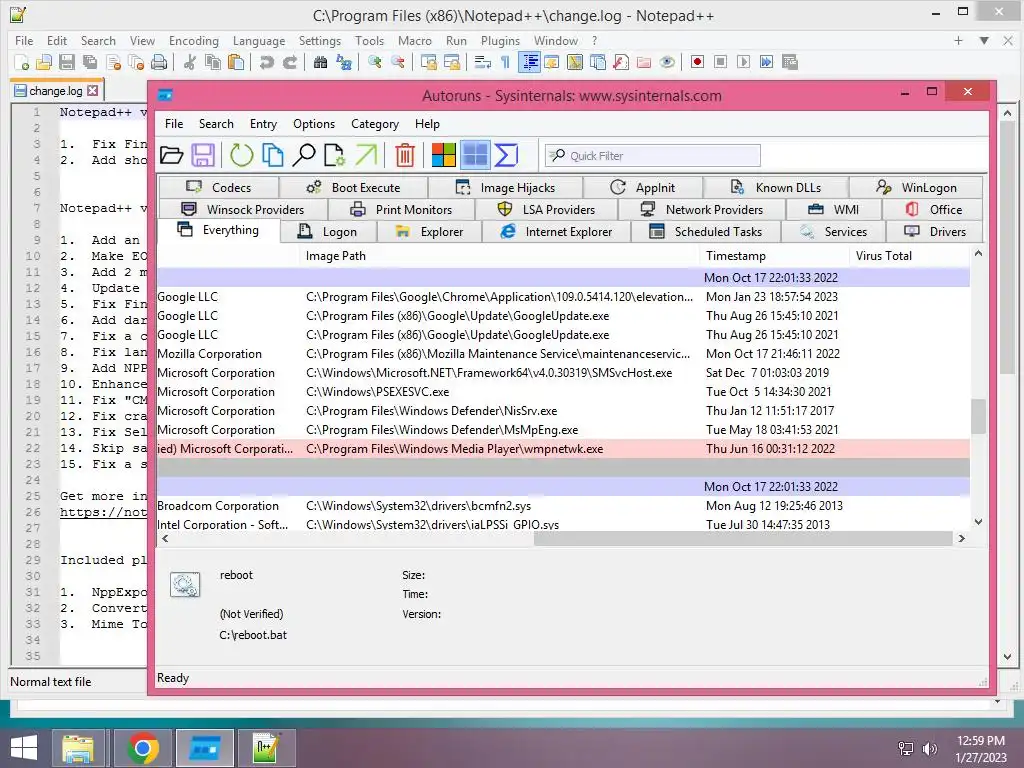Click the Virus Total column header
This screenshot has height=768, width=1024.
[x=910, y=256]
